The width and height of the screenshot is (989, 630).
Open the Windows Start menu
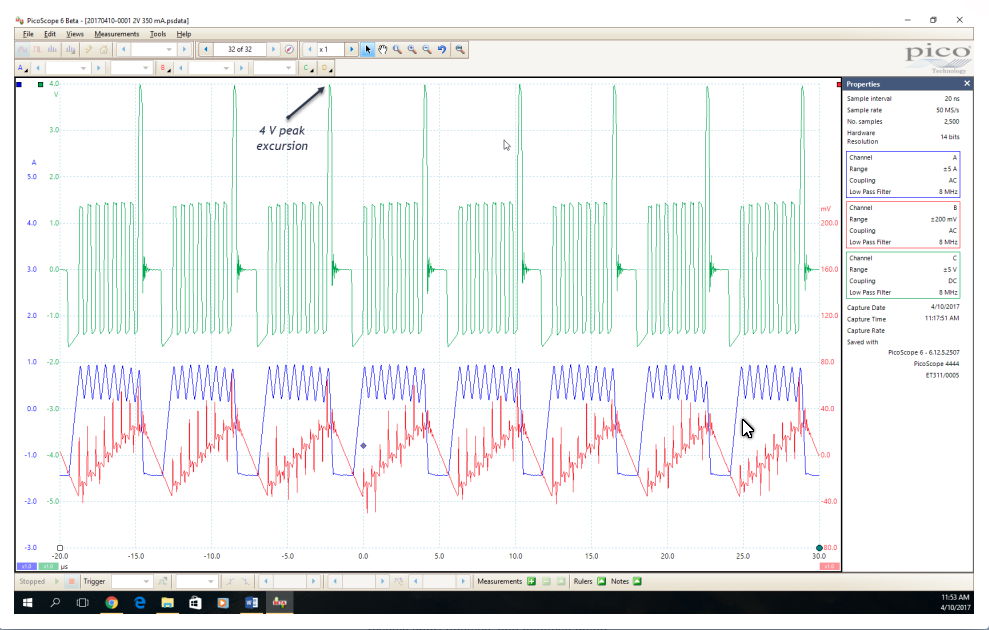tap(28, 603)
